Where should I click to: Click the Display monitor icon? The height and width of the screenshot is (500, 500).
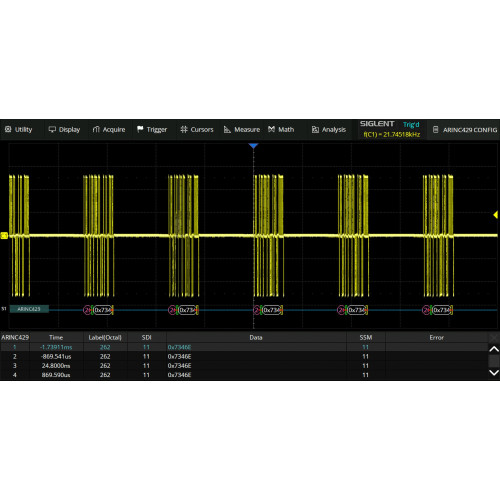coord(52,129)
